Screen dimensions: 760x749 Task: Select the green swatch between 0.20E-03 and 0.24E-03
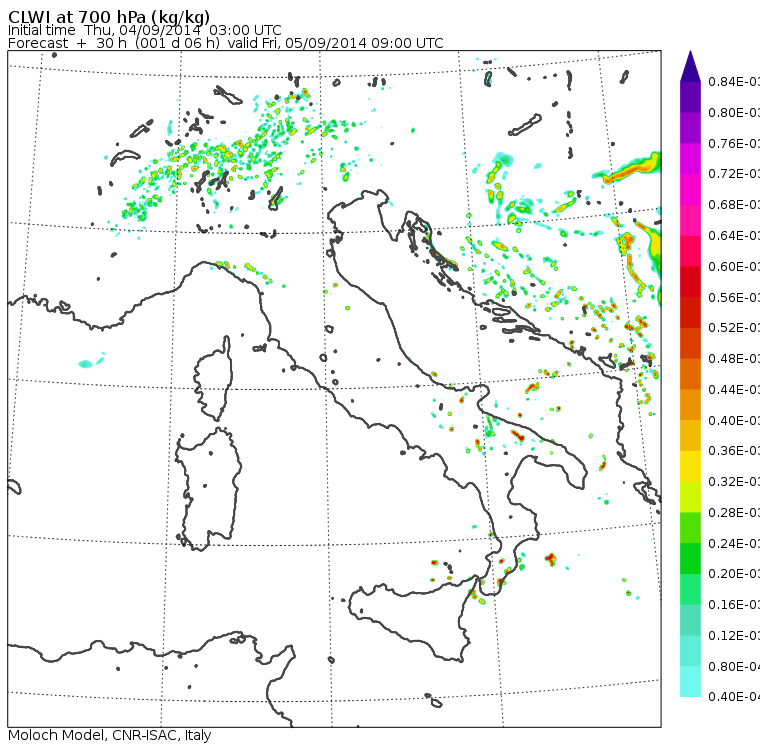[x=690, y=558]
